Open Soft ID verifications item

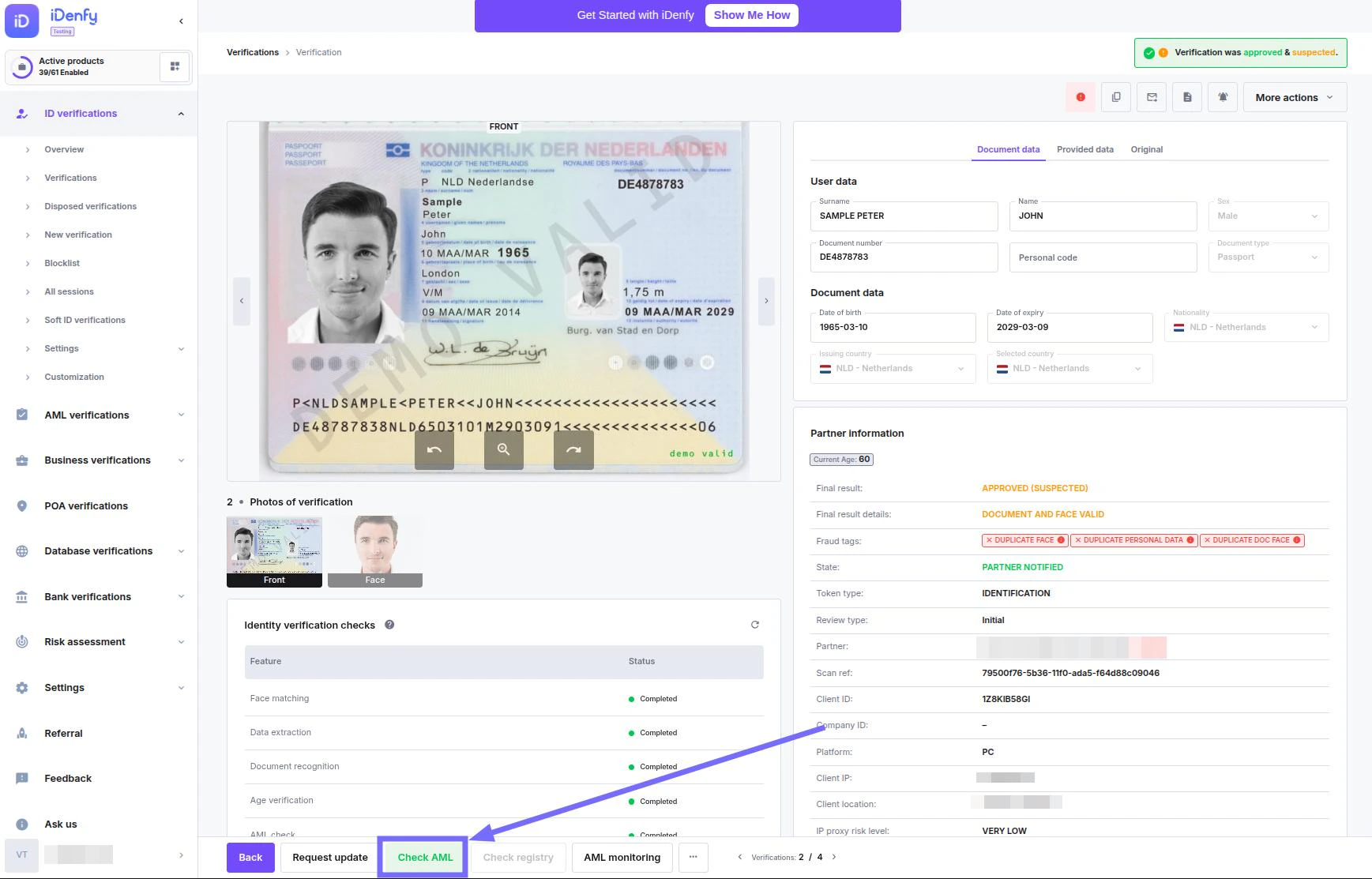point(85,320)
